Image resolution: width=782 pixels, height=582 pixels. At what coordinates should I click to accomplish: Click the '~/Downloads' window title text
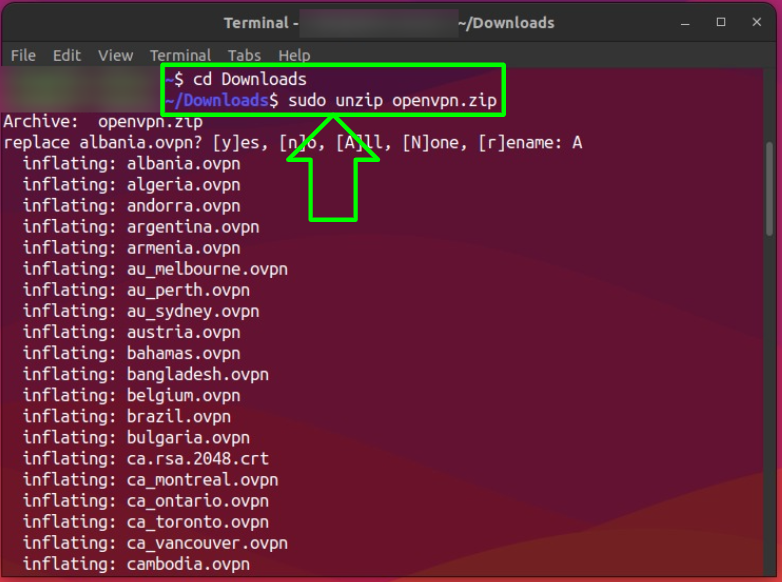point(506,23)
